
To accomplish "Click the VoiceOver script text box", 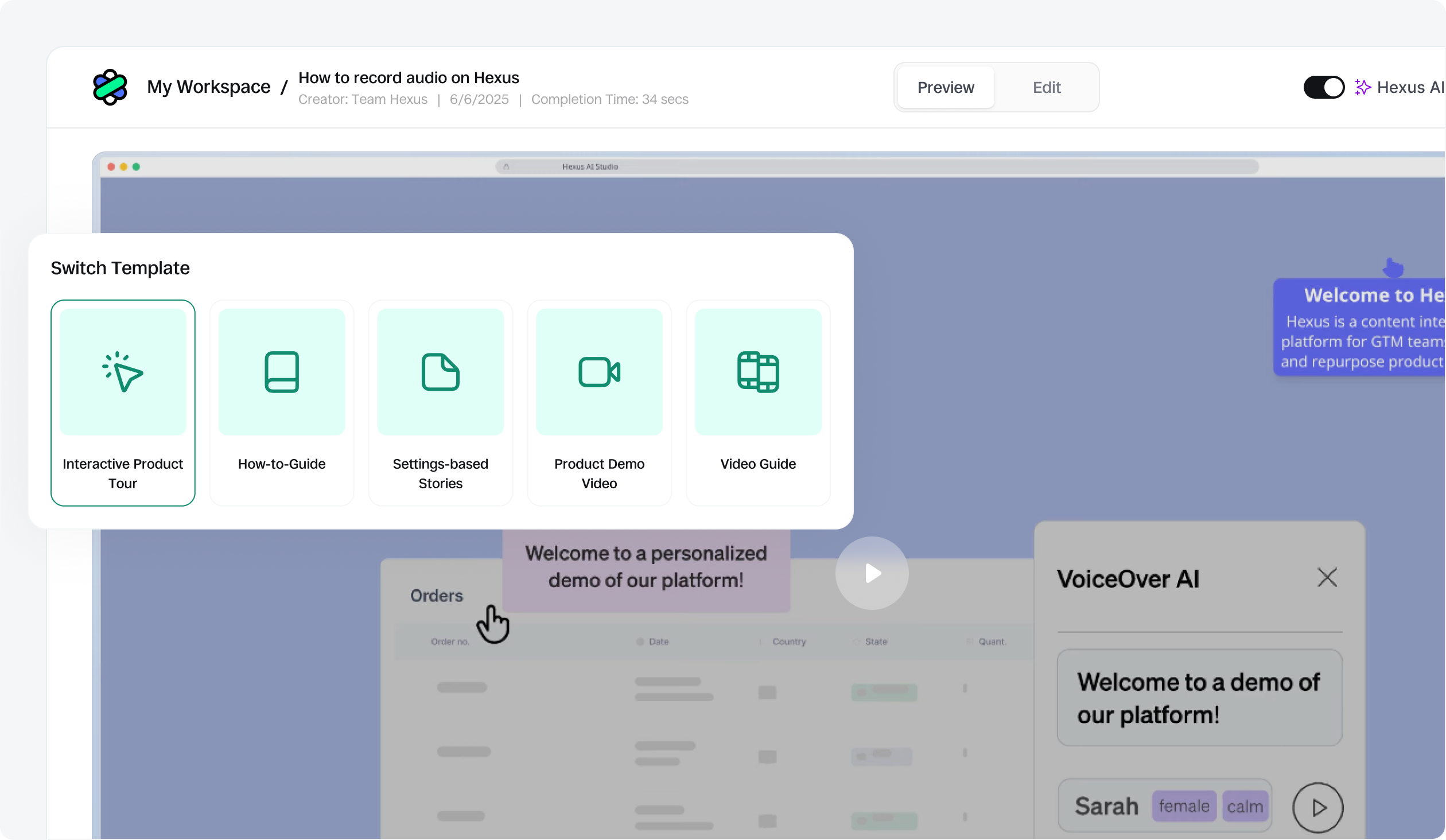I will (x=1199, y=698).
